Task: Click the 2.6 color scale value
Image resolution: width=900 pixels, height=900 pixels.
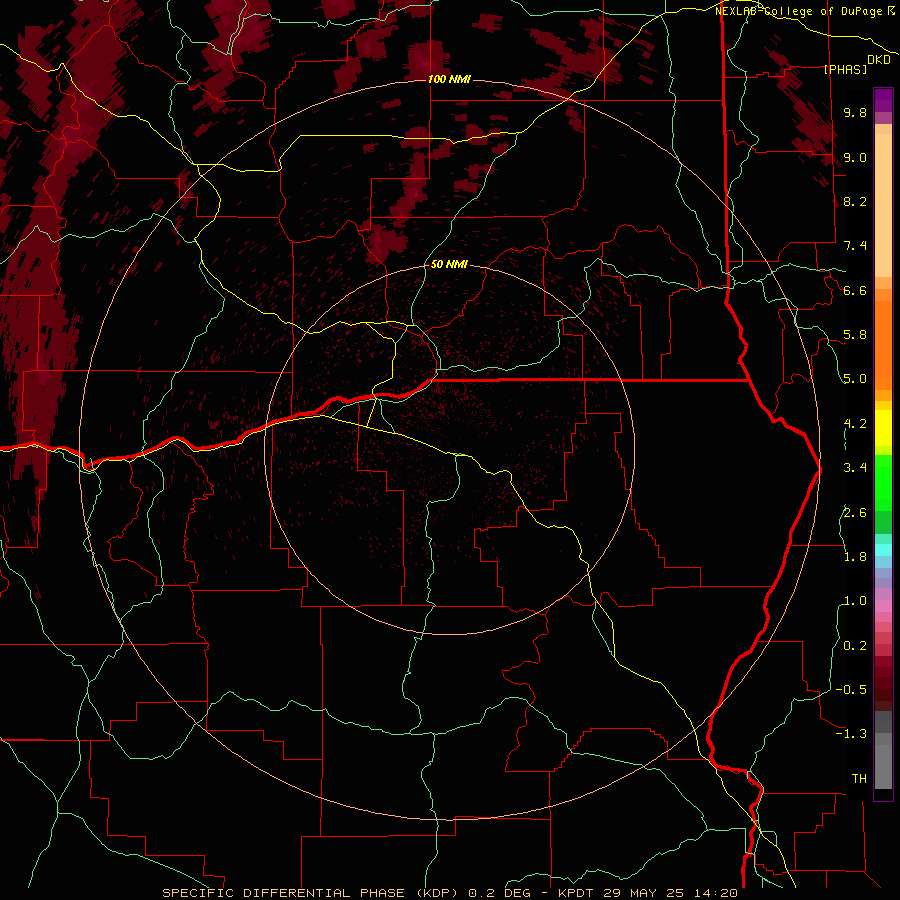Action: [x=855, y=513]
